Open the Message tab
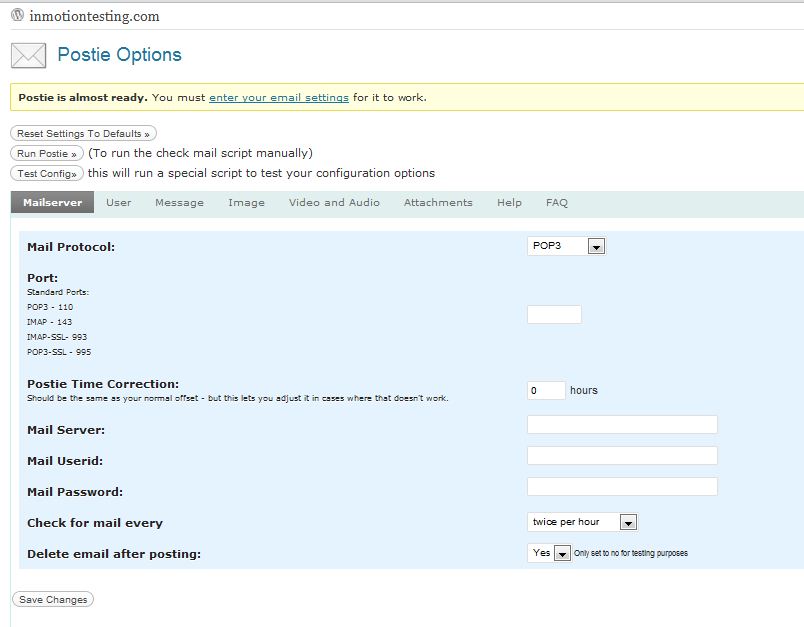 pyautogui.click(x=179, y=202)
